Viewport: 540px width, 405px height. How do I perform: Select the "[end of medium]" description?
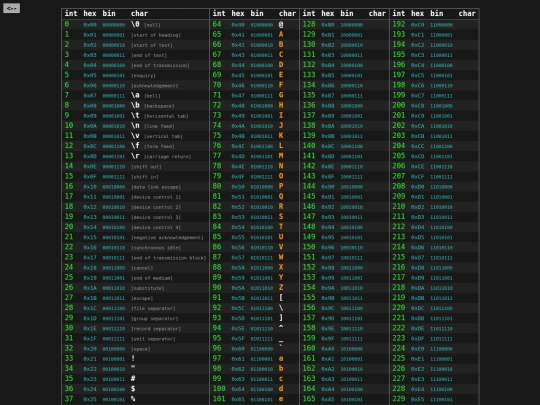(152, 278)
